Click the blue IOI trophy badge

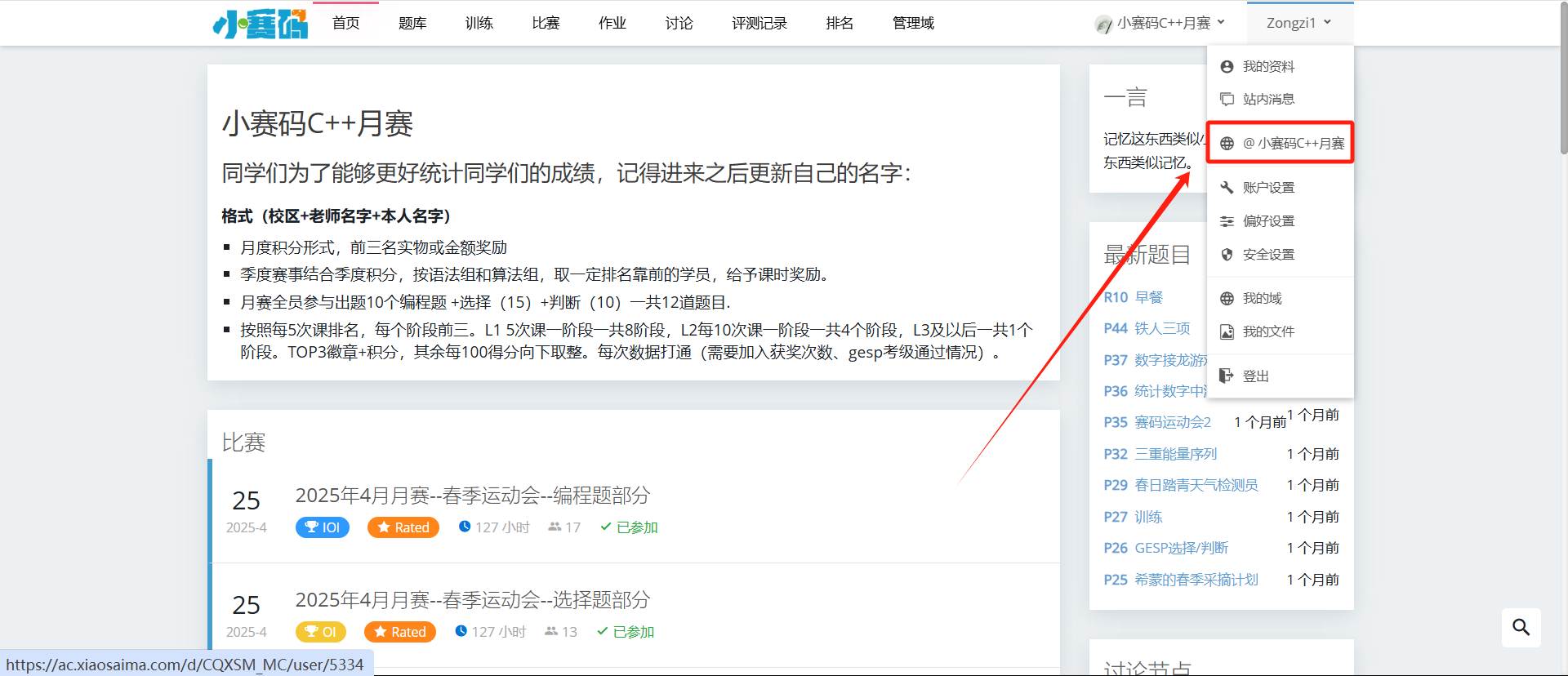tap(323, 527)
